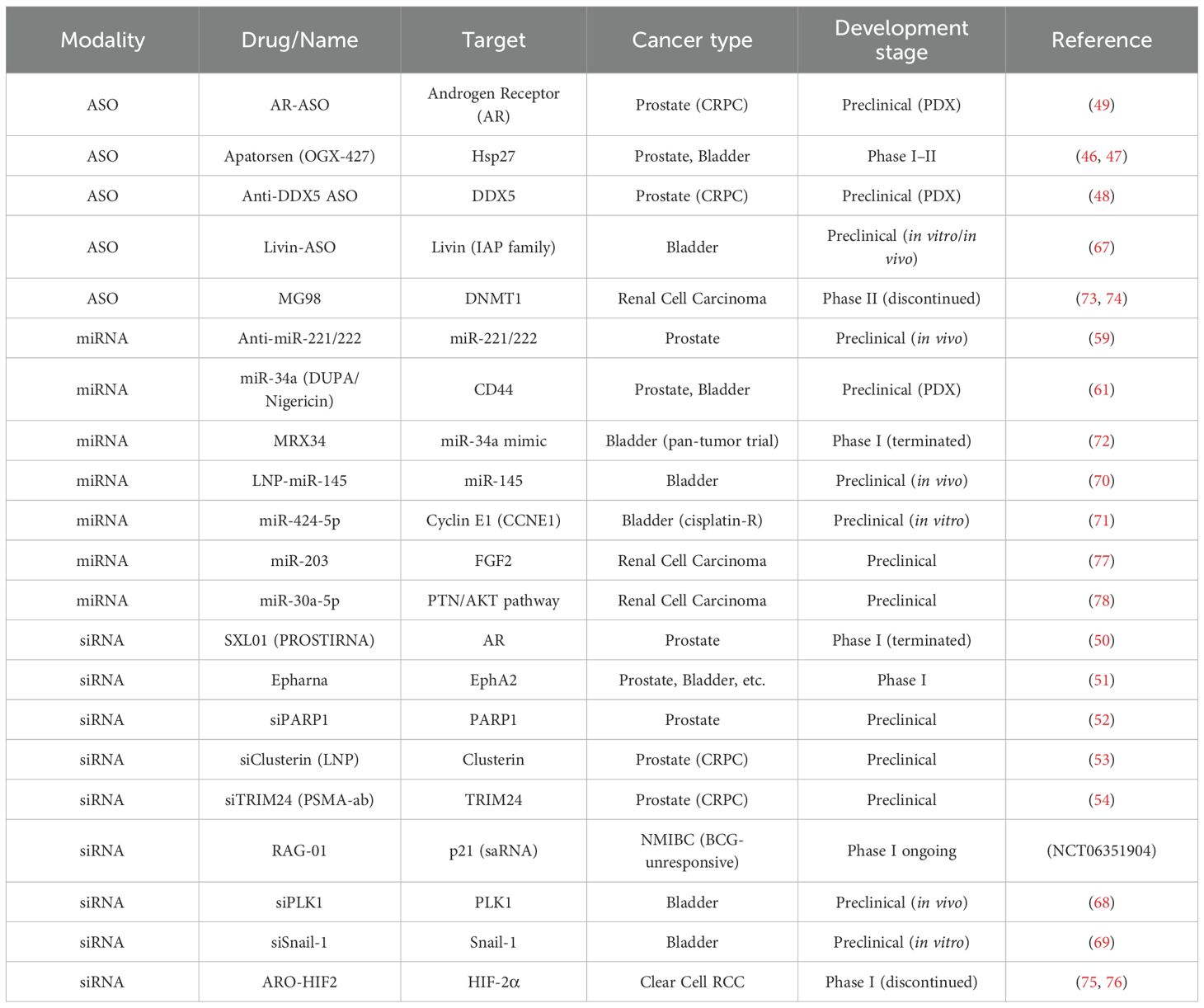Open reference 72 for MRX34

1102,440
